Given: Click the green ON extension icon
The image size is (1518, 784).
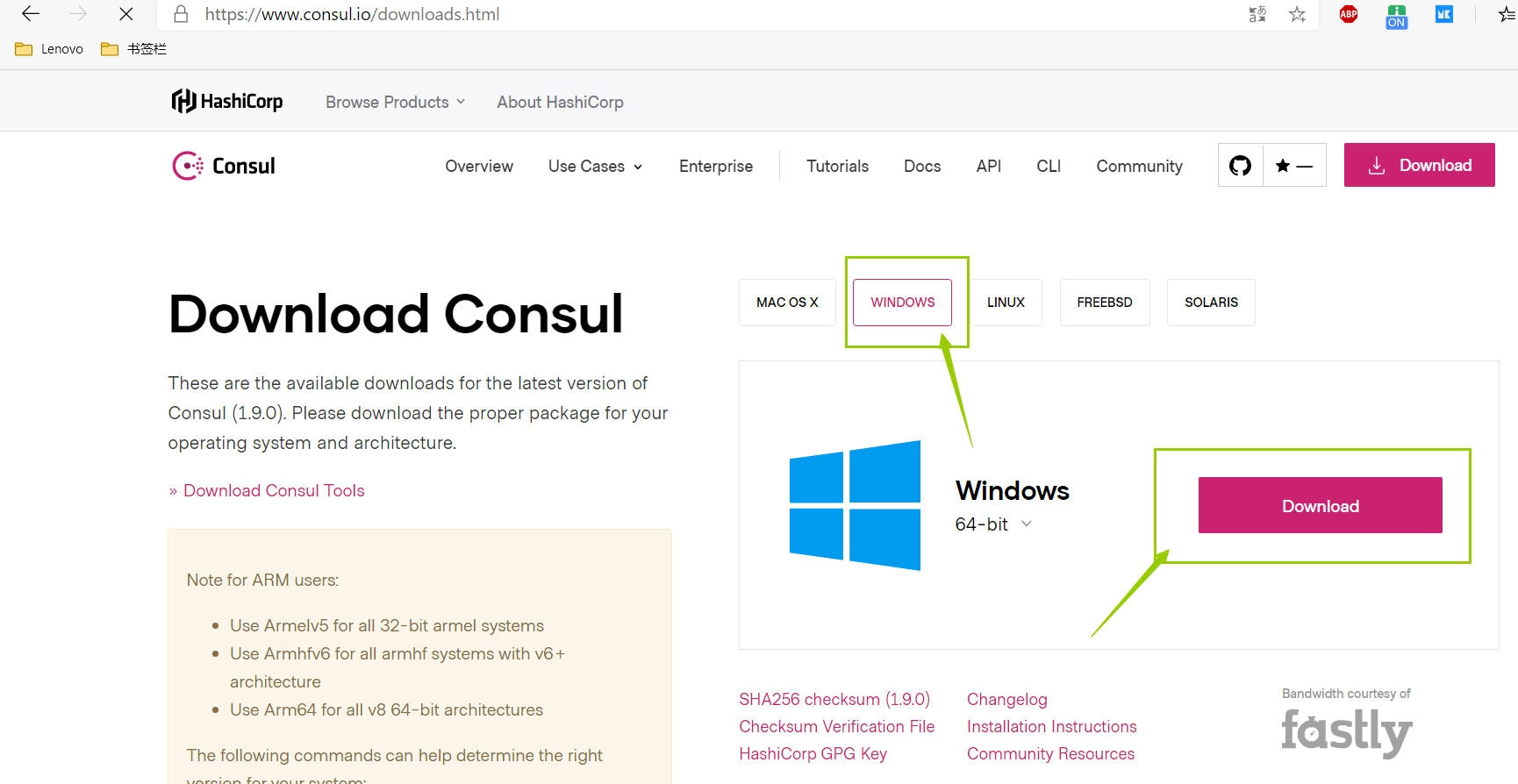Looking at the screenshot, I should (x=1397, y=16).
